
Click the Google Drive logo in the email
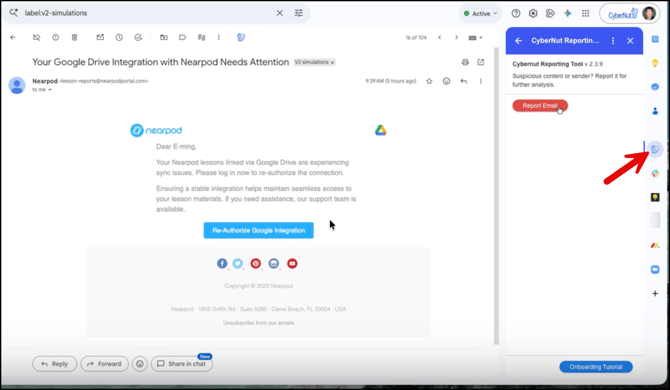coord(381,130)
